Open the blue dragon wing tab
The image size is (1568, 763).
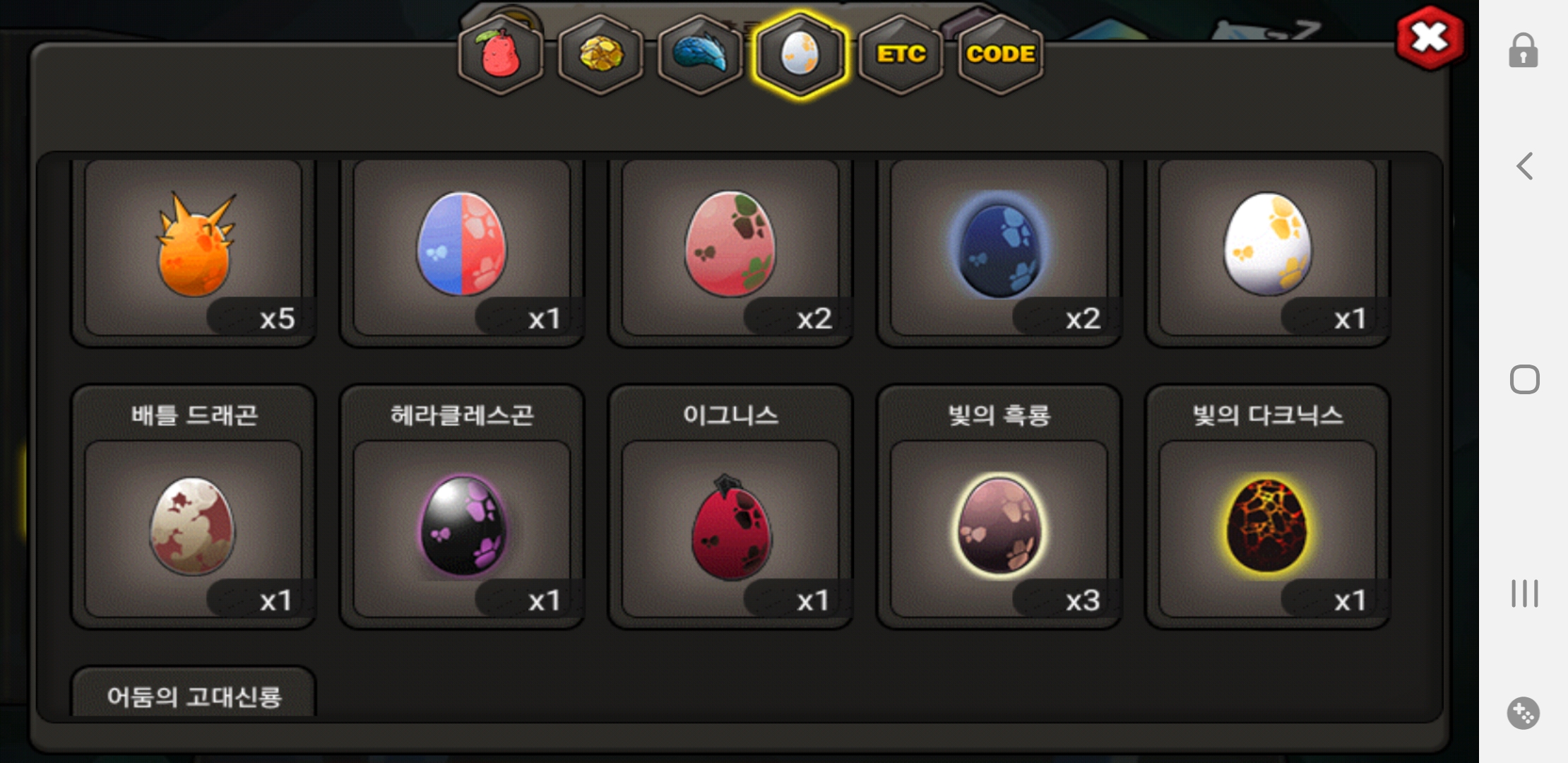(700, 54)
